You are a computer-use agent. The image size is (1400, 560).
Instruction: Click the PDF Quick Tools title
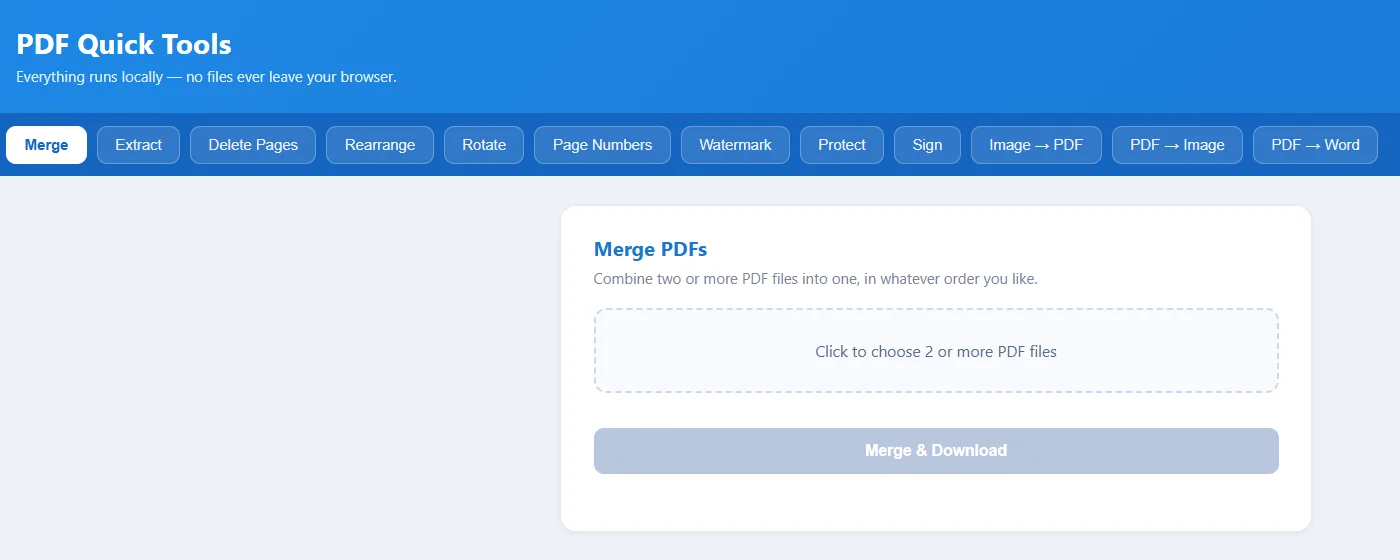tap(124, 45)
